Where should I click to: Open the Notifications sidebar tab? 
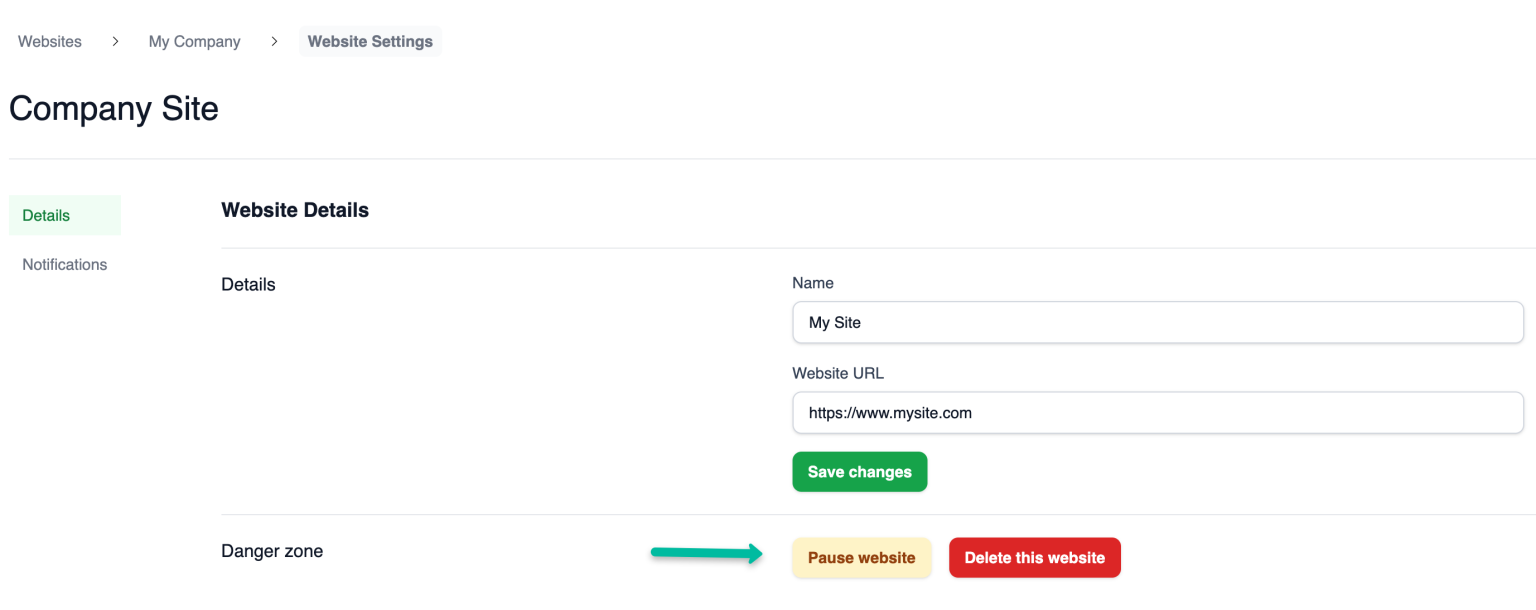[x=64, y=264]
